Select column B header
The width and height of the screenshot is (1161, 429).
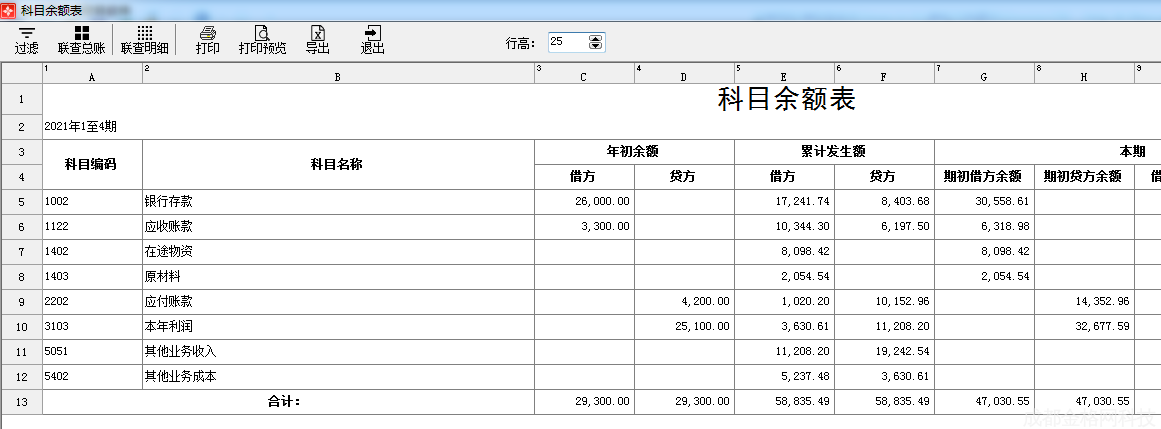click(338, 76)
